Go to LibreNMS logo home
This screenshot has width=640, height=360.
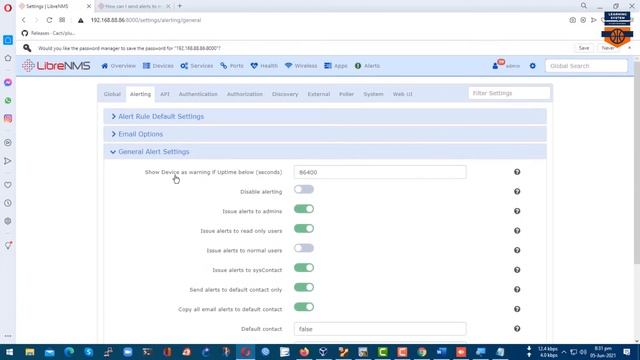pyautogui.click(x=56, y=65)
